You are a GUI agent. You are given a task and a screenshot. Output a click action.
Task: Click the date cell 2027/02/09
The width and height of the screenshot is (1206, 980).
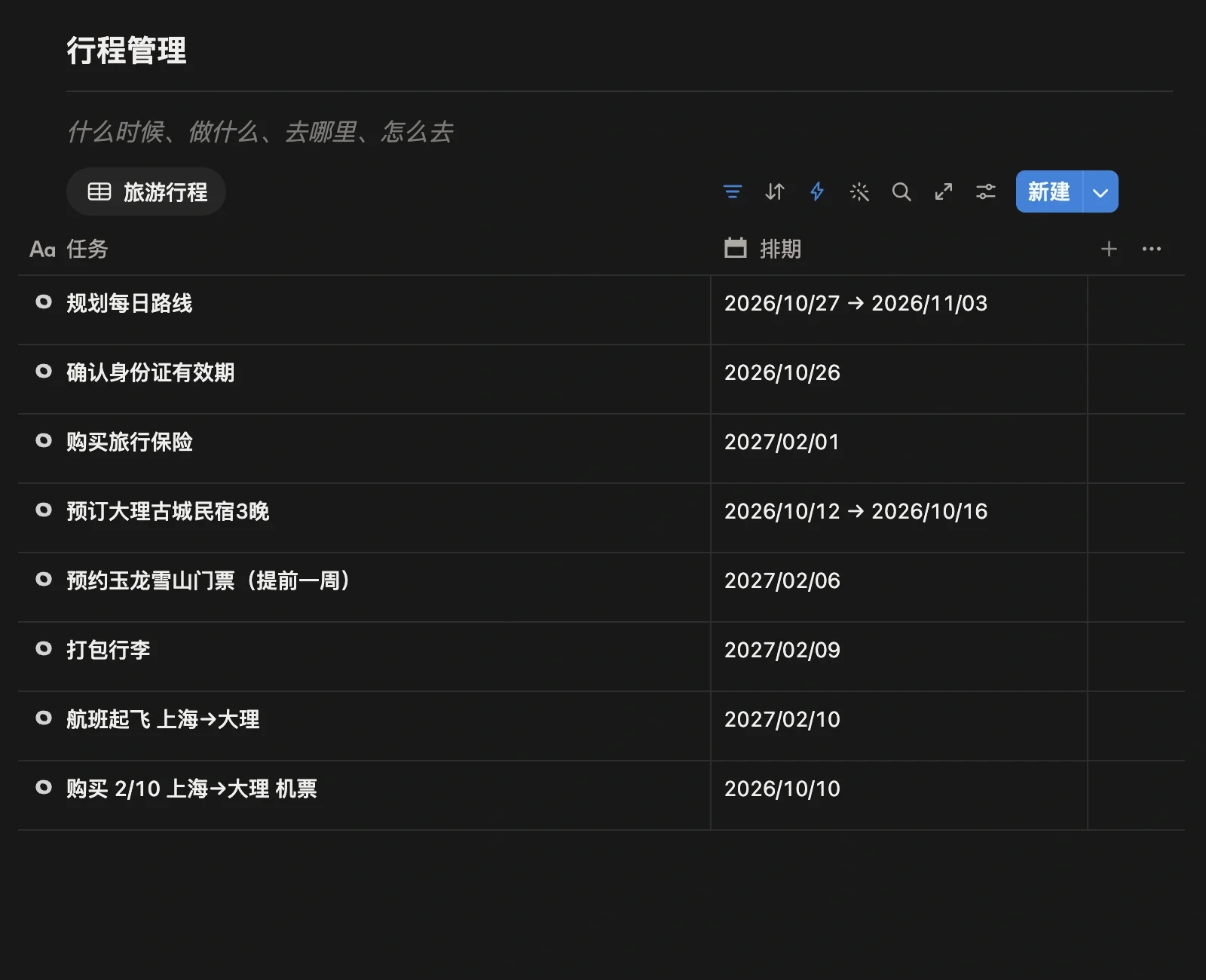pos(782,650)
